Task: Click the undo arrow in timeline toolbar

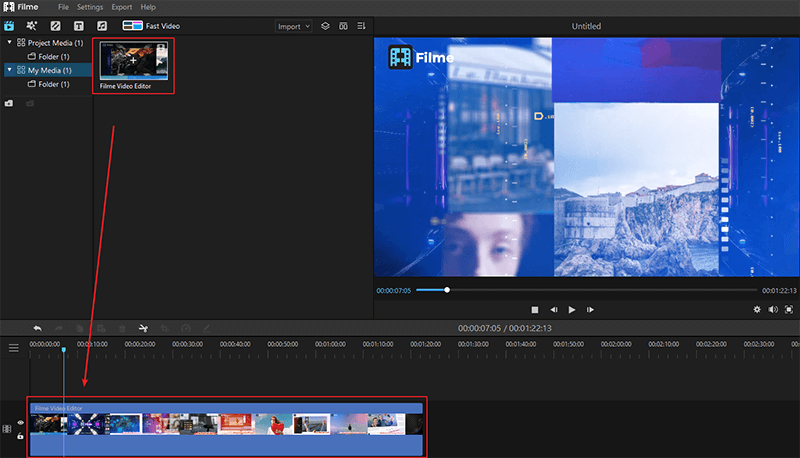Action: (37, 328)
